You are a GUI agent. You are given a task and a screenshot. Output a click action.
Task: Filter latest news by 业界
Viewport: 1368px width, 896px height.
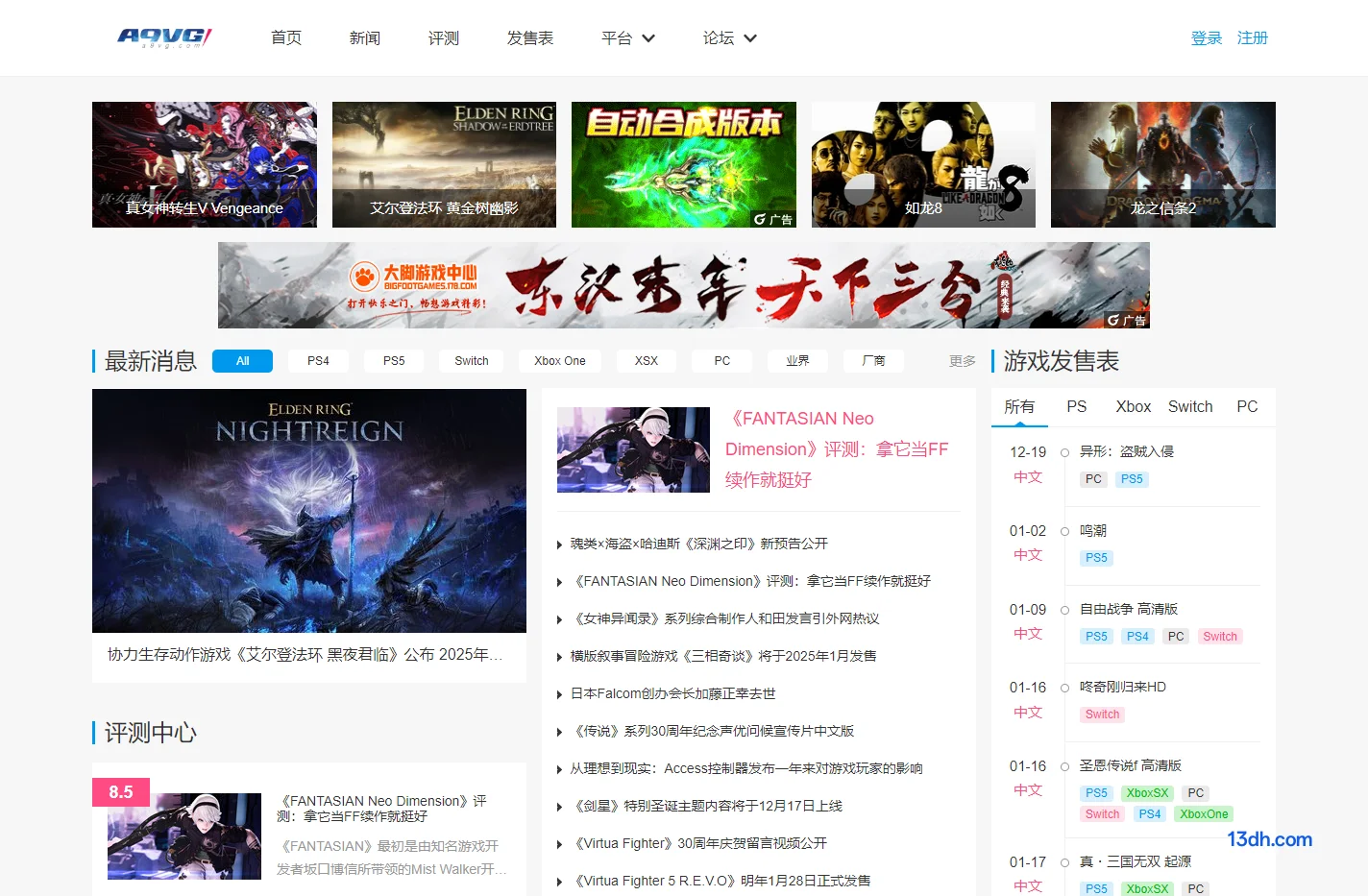click(797, 361)
